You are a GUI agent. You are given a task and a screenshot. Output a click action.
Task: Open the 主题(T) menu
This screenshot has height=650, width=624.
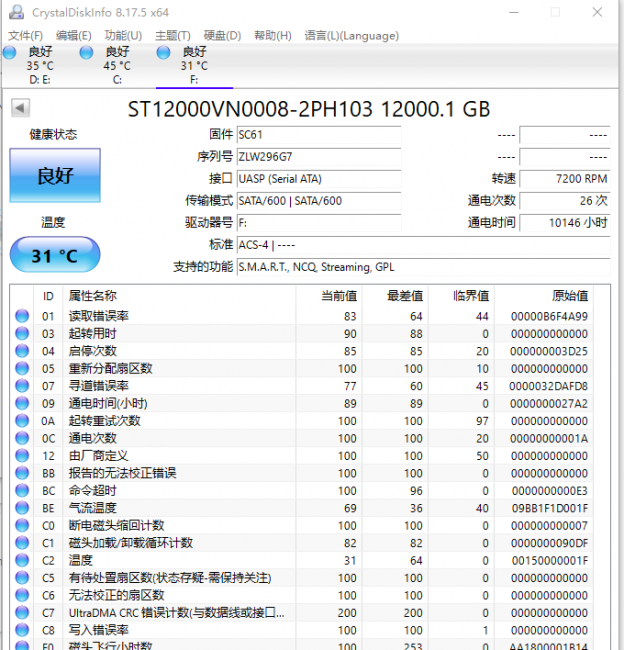pos(172,36)
